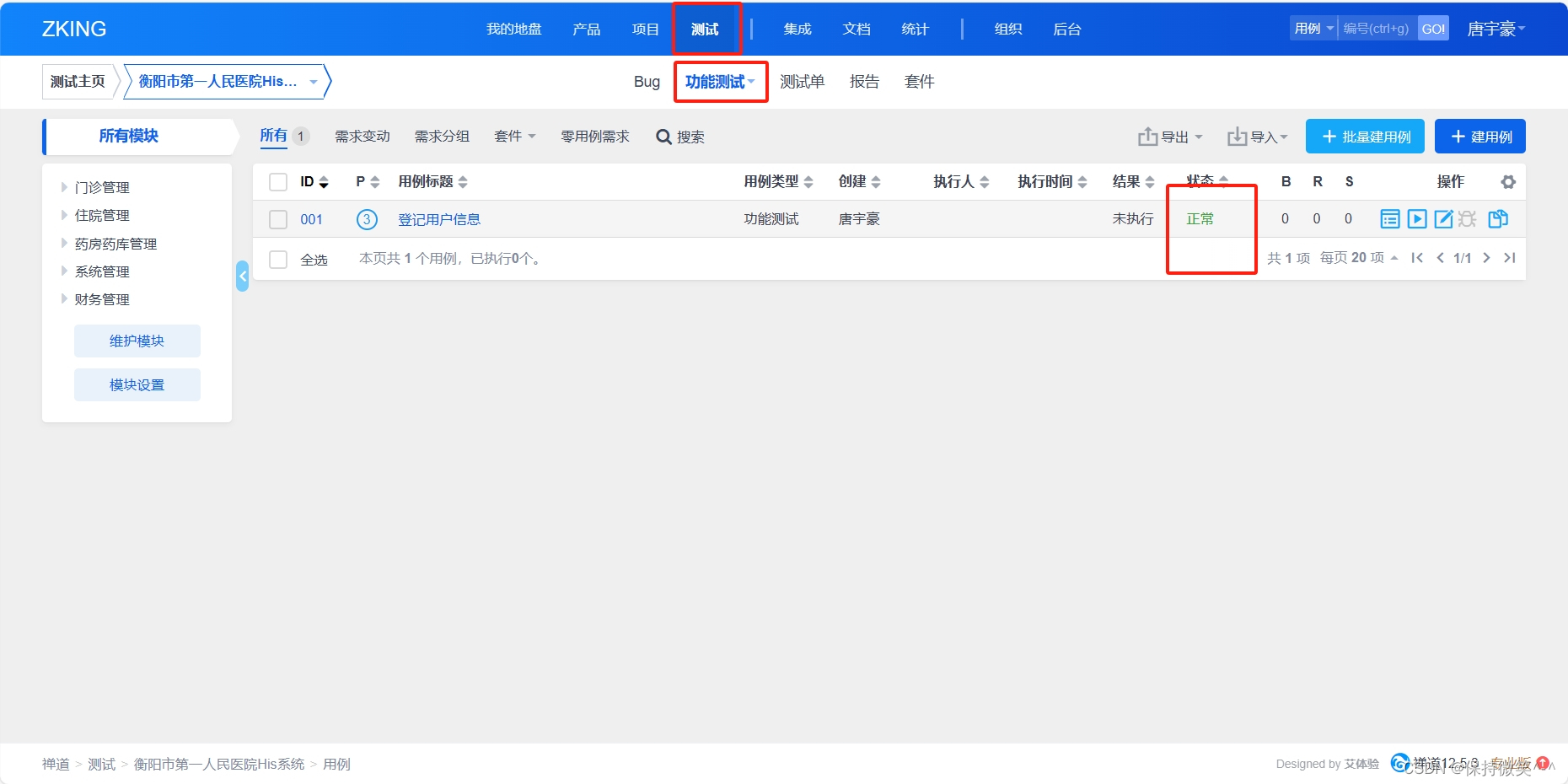Open 测试 in top navigation

[x=705, y=29]
